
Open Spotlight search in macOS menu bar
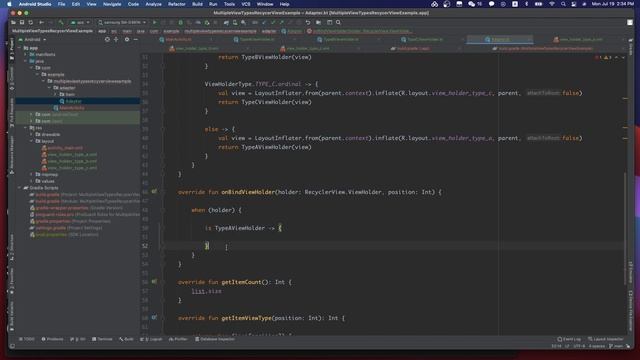pyautogui.click(x=563, y=4)
